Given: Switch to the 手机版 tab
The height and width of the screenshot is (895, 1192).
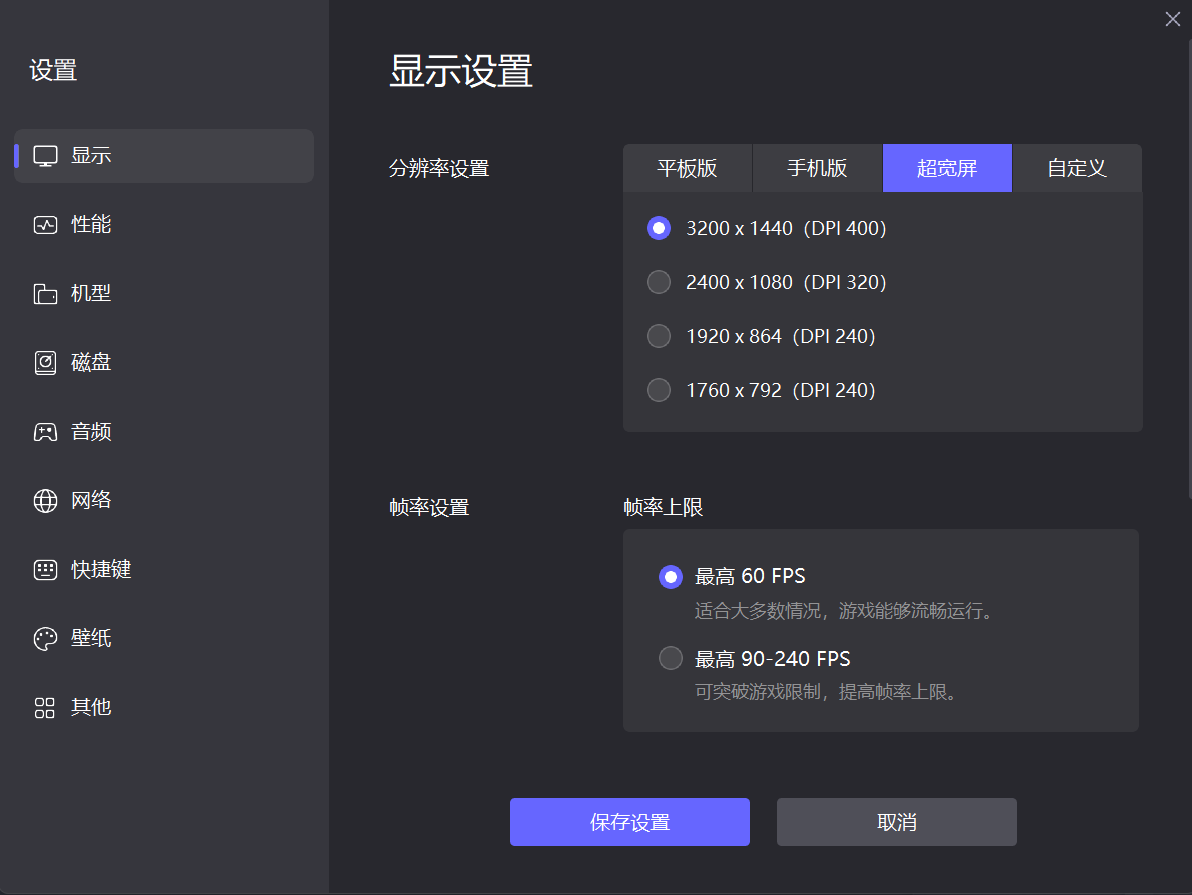Looking at the screenshot, I should point(817,168).
